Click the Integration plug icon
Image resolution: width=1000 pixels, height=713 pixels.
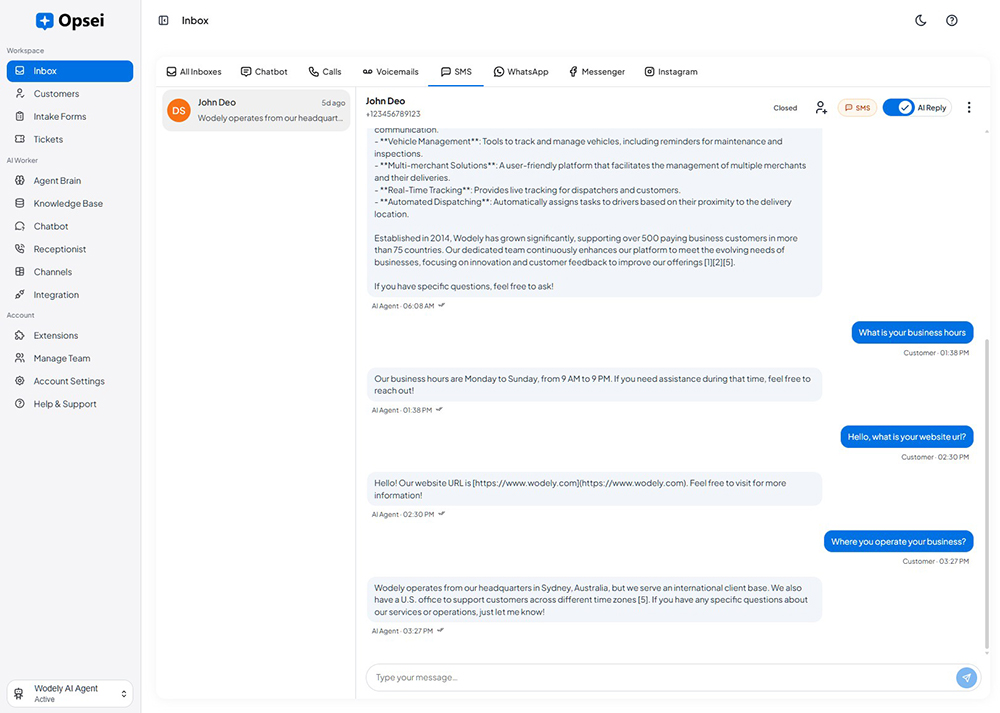20,295
